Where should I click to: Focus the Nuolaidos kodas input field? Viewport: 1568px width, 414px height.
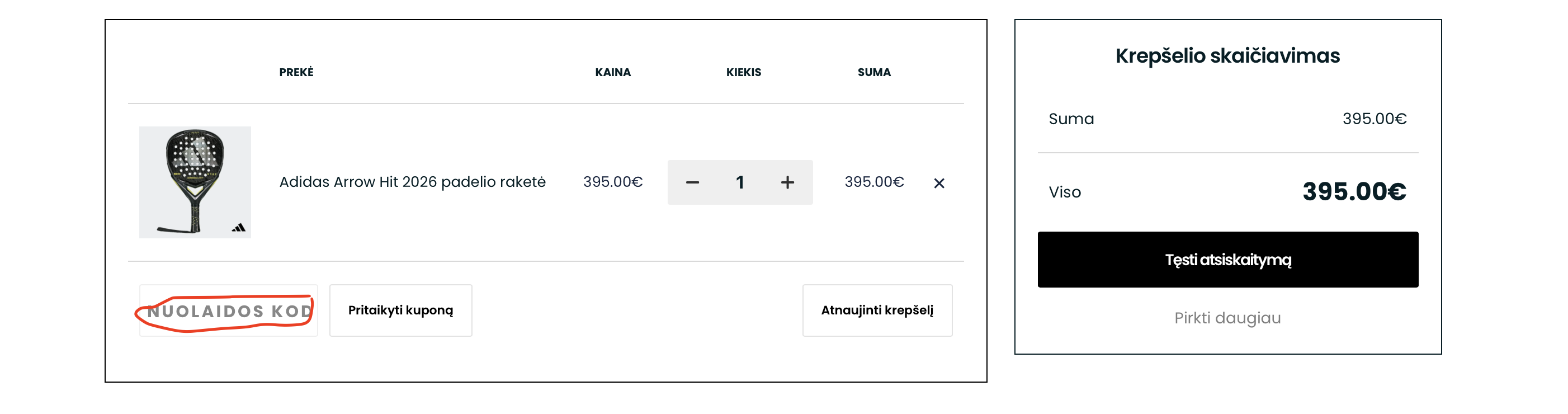click(228, 311)
